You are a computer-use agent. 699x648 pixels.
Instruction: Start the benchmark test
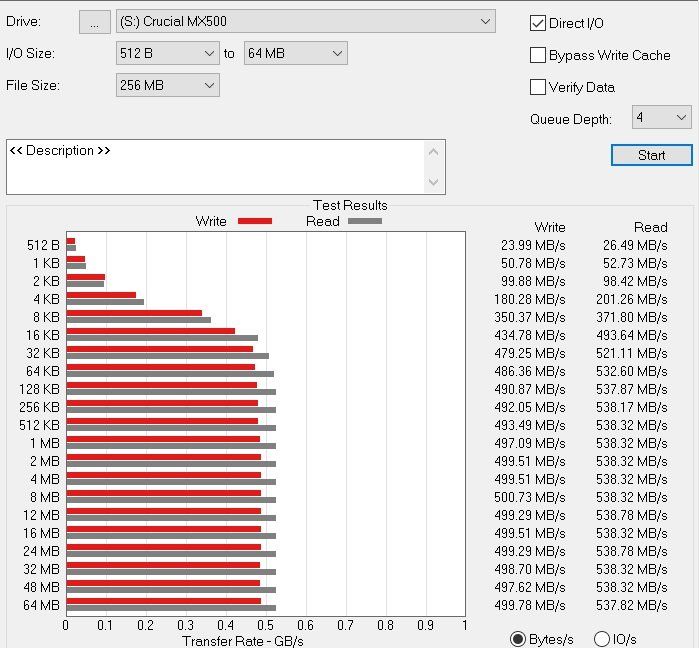click(x=652, y=155)
